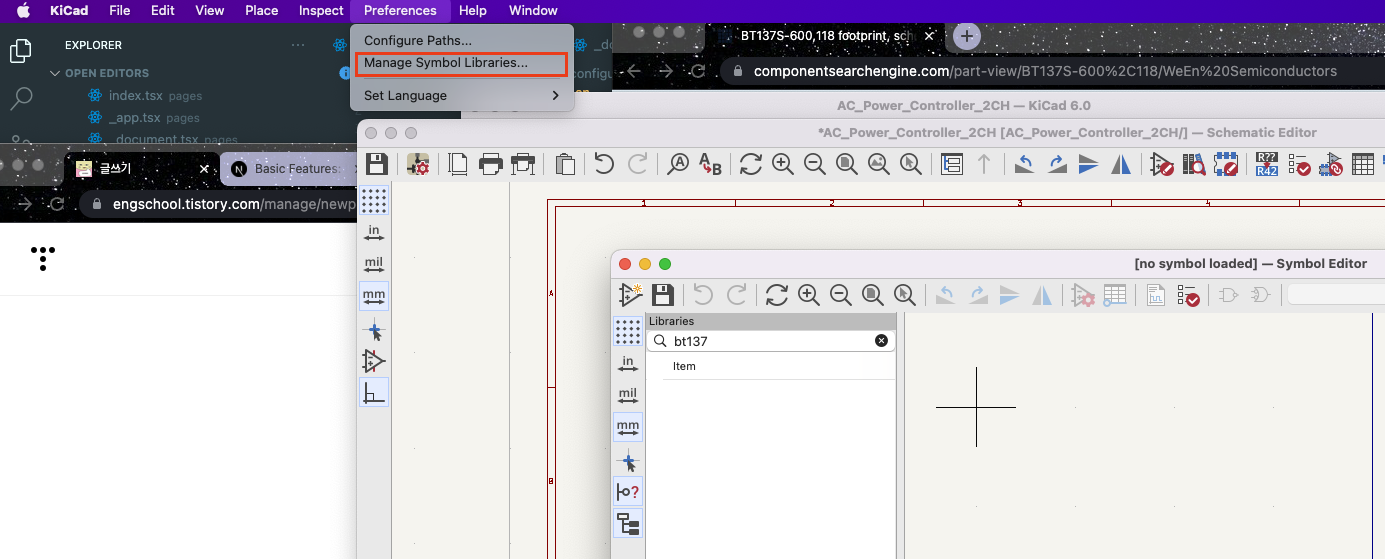Zoom in within Symbol Editor
The width and height of the screenshot is (1385, 559).
point(809,295)
